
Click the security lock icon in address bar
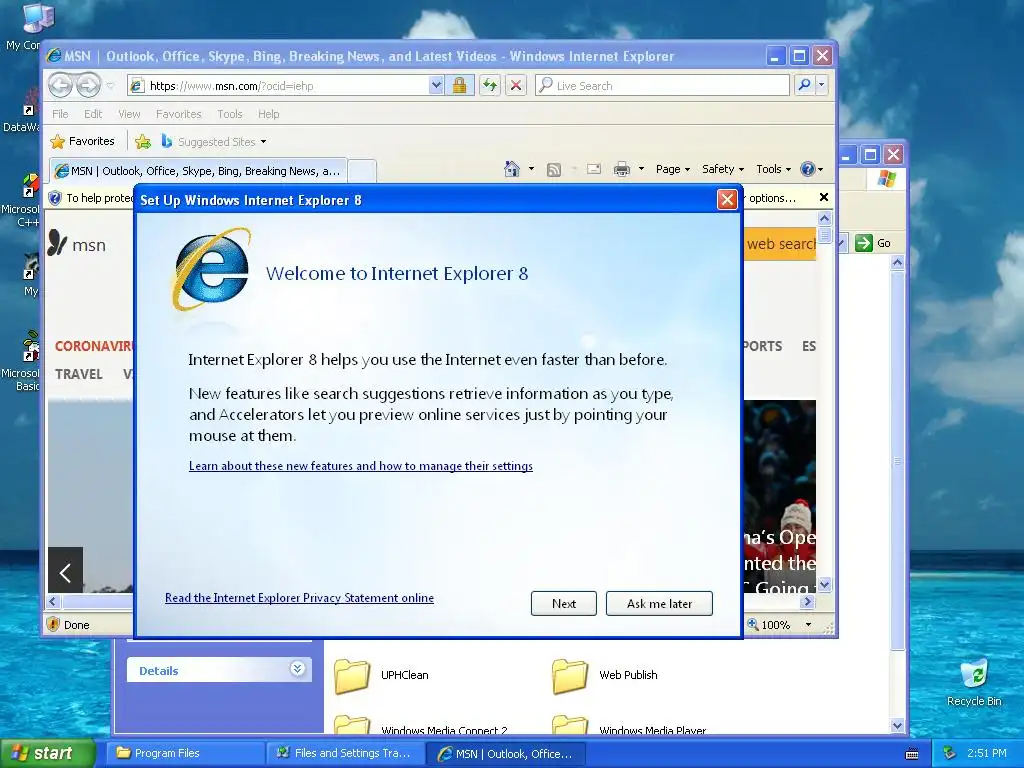pyautogui.click(x=459, y=86)
